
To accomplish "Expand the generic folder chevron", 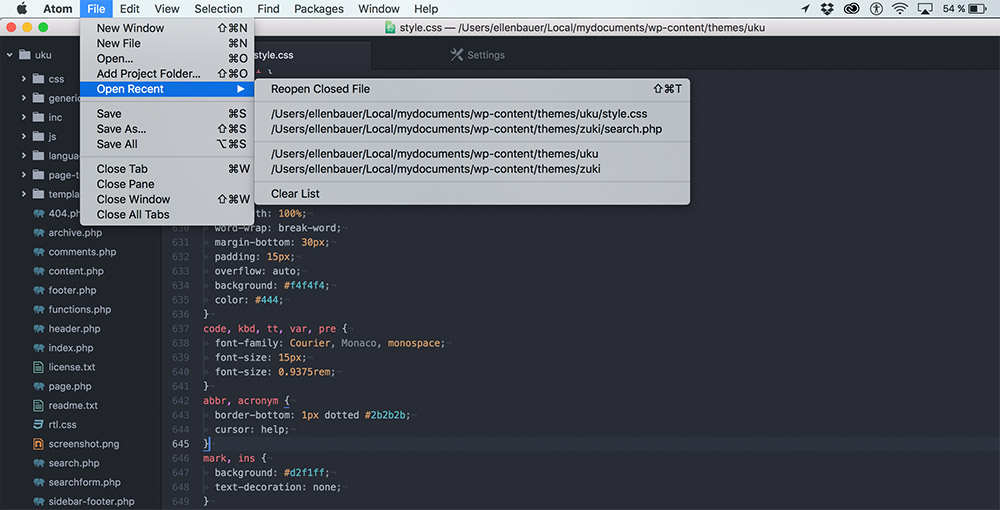I will [x=24, y=98].
